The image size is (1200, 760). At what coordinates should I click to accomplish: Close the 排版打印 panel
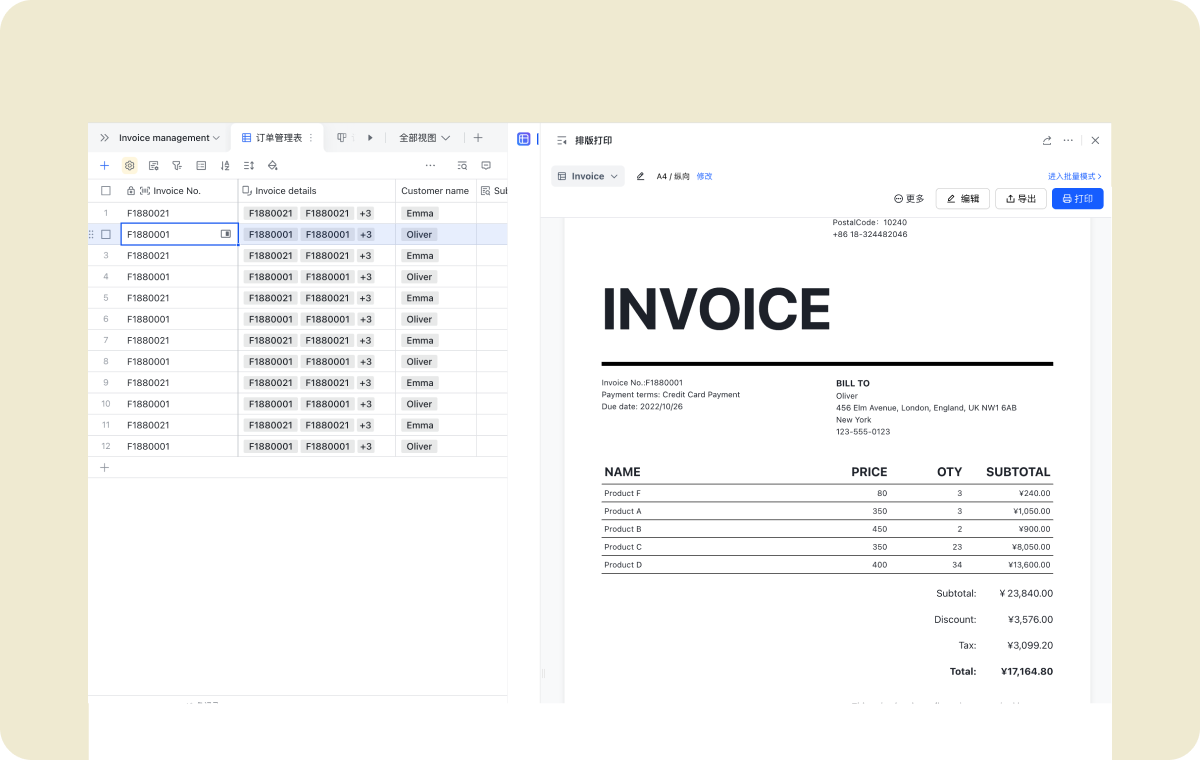(1095, 141)
